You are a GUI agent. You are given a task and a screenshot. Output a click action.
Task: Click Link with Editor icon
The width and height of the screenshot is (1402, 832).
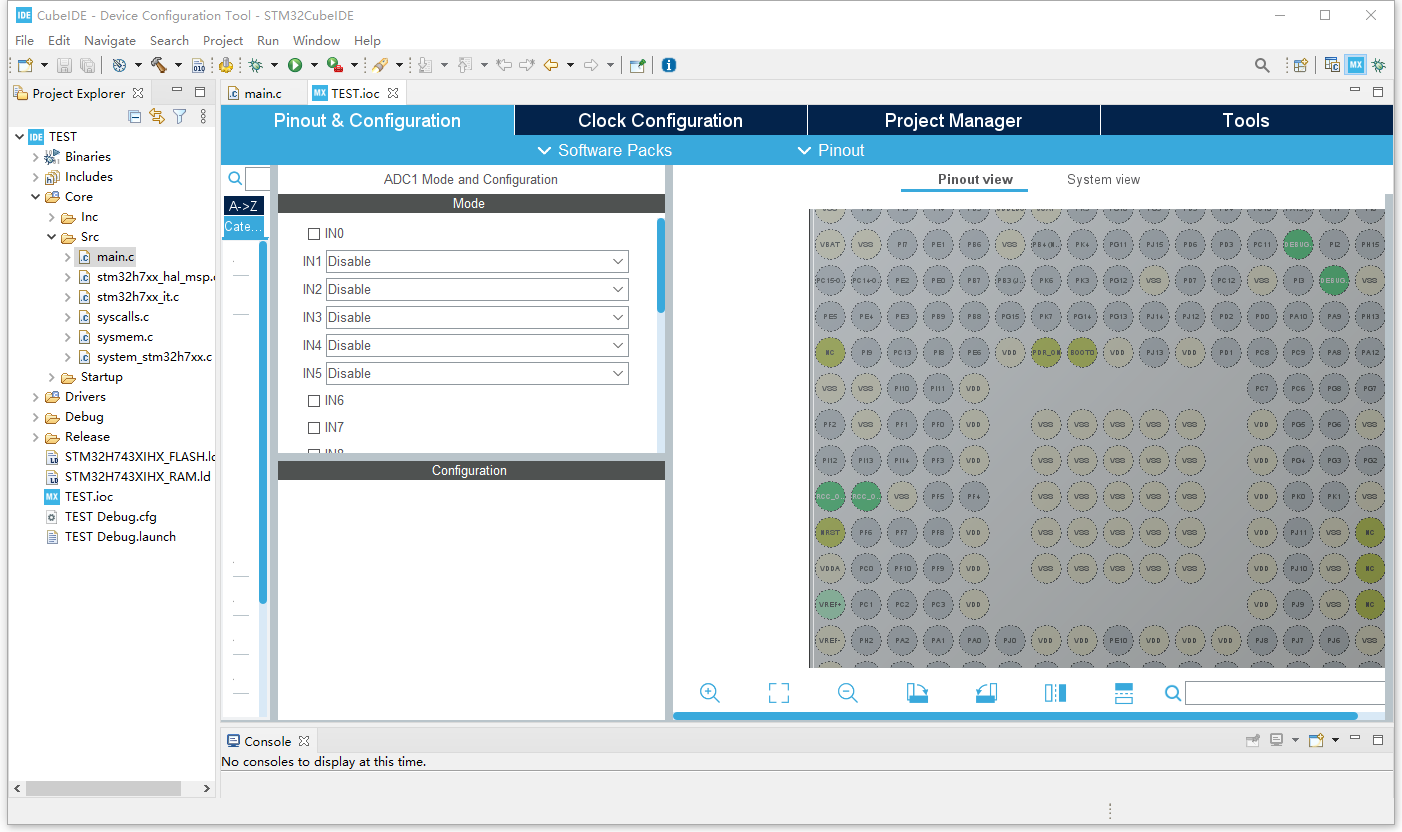[x=157, y=117]
